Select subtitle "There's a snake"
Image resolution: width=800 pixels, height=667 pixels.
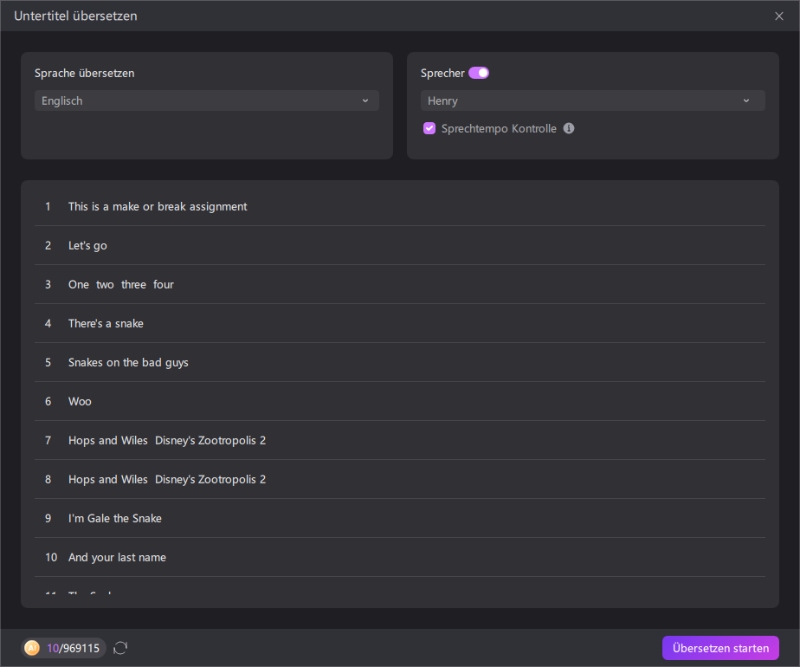click(x=105, y=323)
